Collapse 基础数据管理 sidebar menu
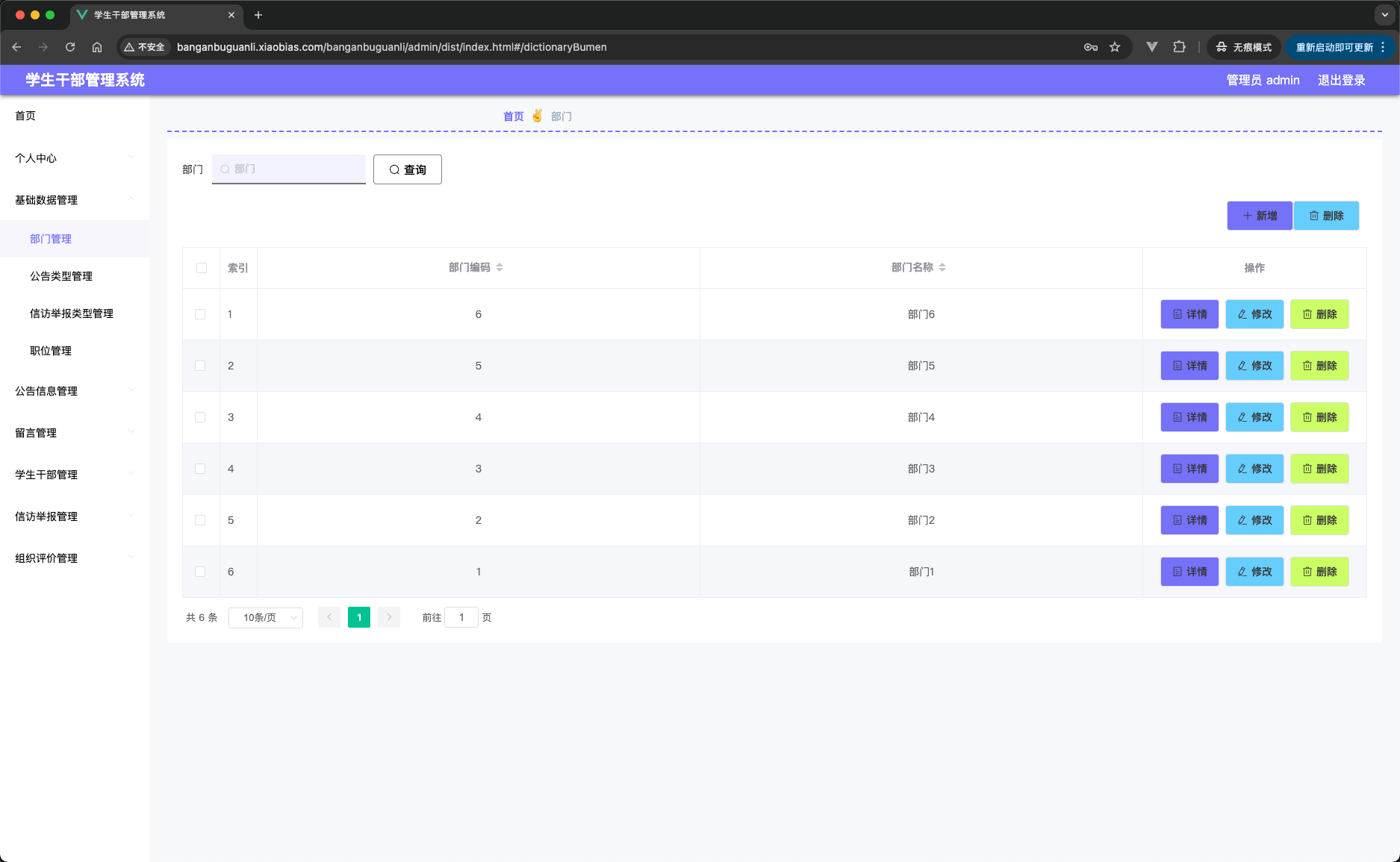1400x862 pixels. tap(75, 200)
